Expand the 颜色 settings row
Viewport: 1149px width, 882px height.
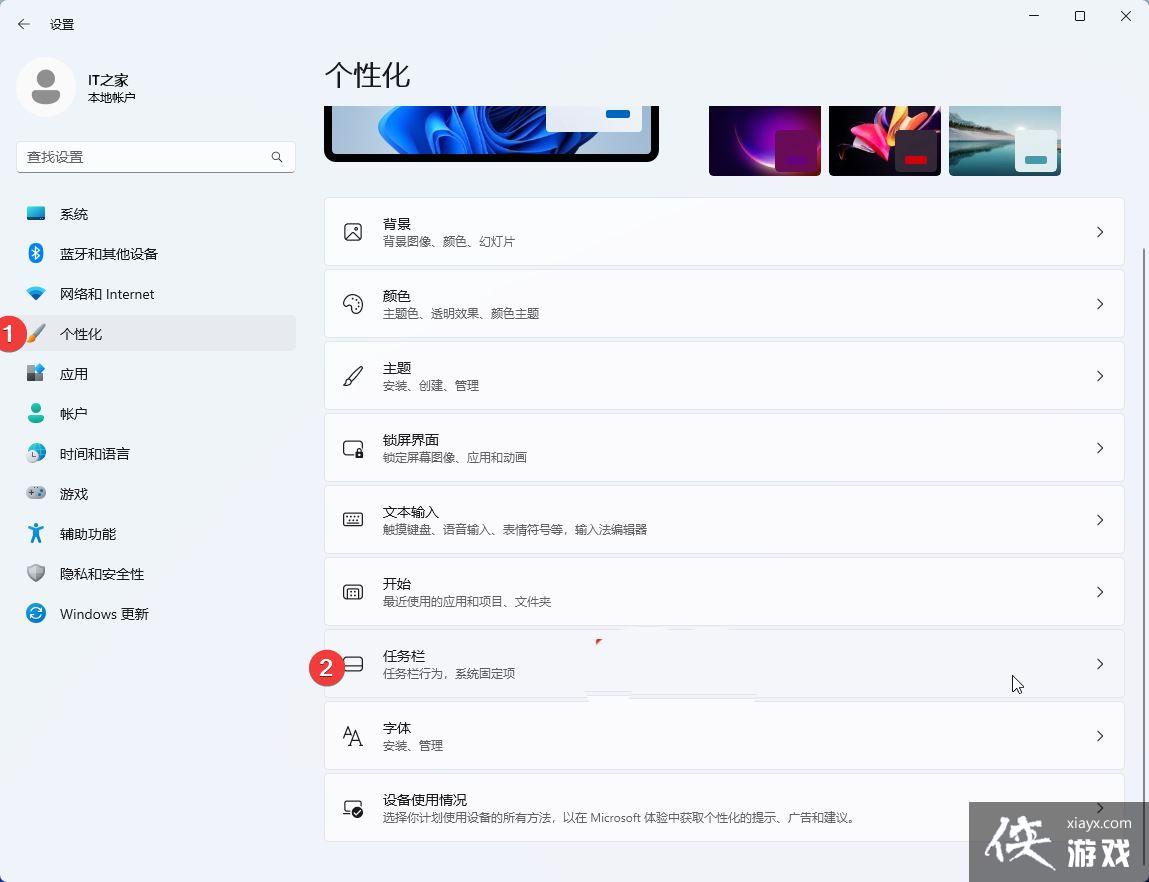point(724,303)
